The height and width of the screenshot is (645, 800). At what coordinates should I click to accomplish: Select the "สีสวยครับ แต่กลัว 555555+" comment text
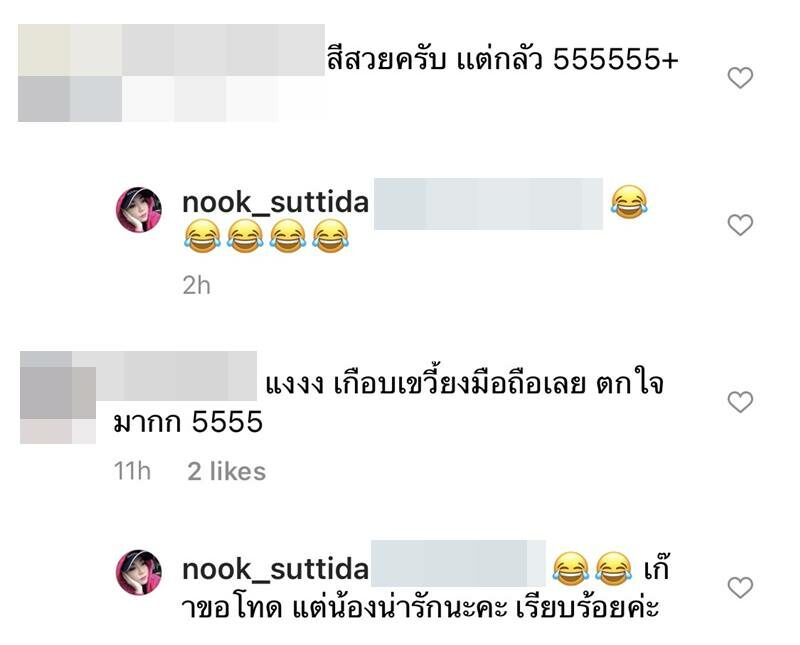click(503, 60)
